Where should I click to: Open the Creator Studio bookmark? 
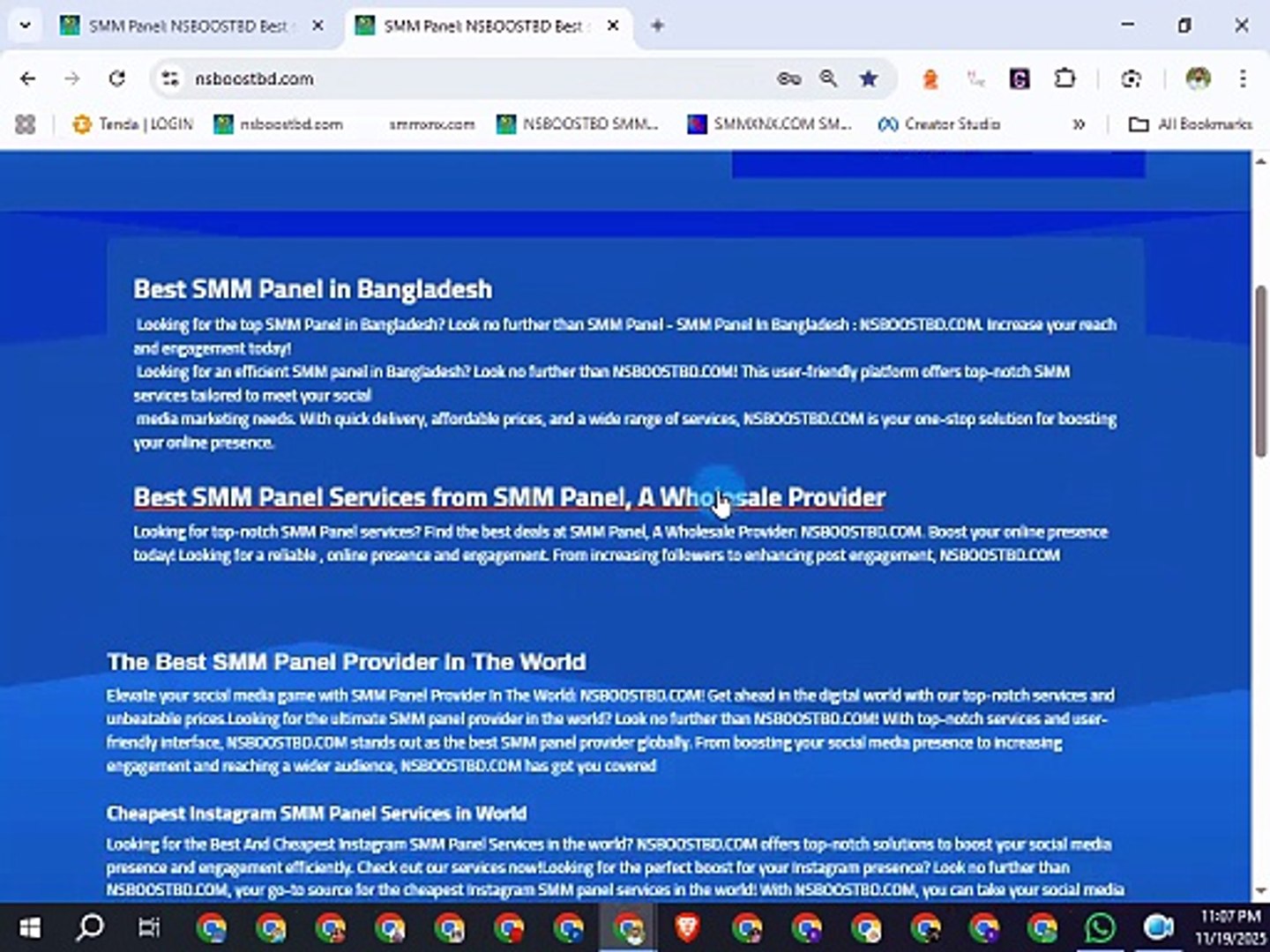coord(940,124)
